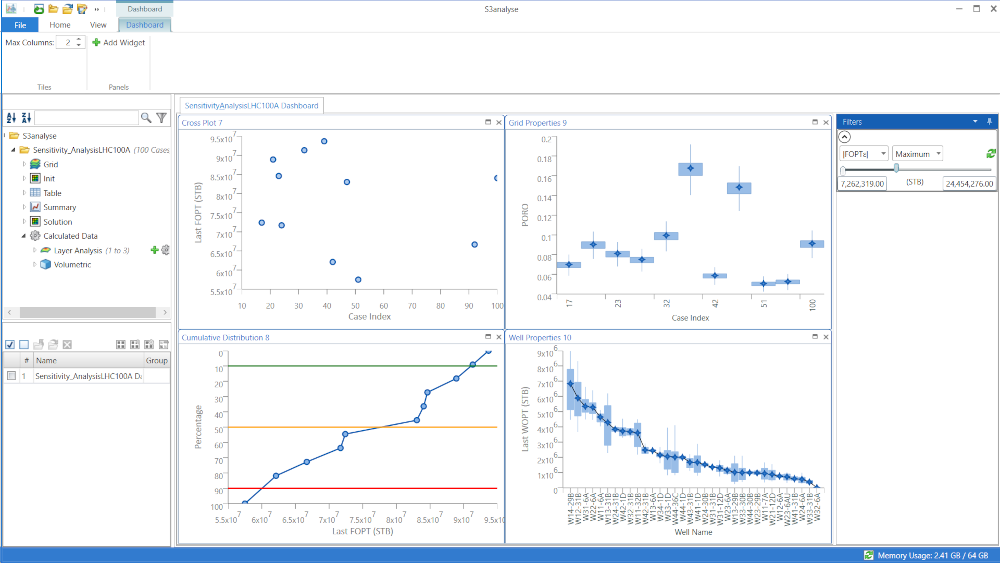
Task: Select the S3analyse root tree item
Action: click(x=39, y=136)
